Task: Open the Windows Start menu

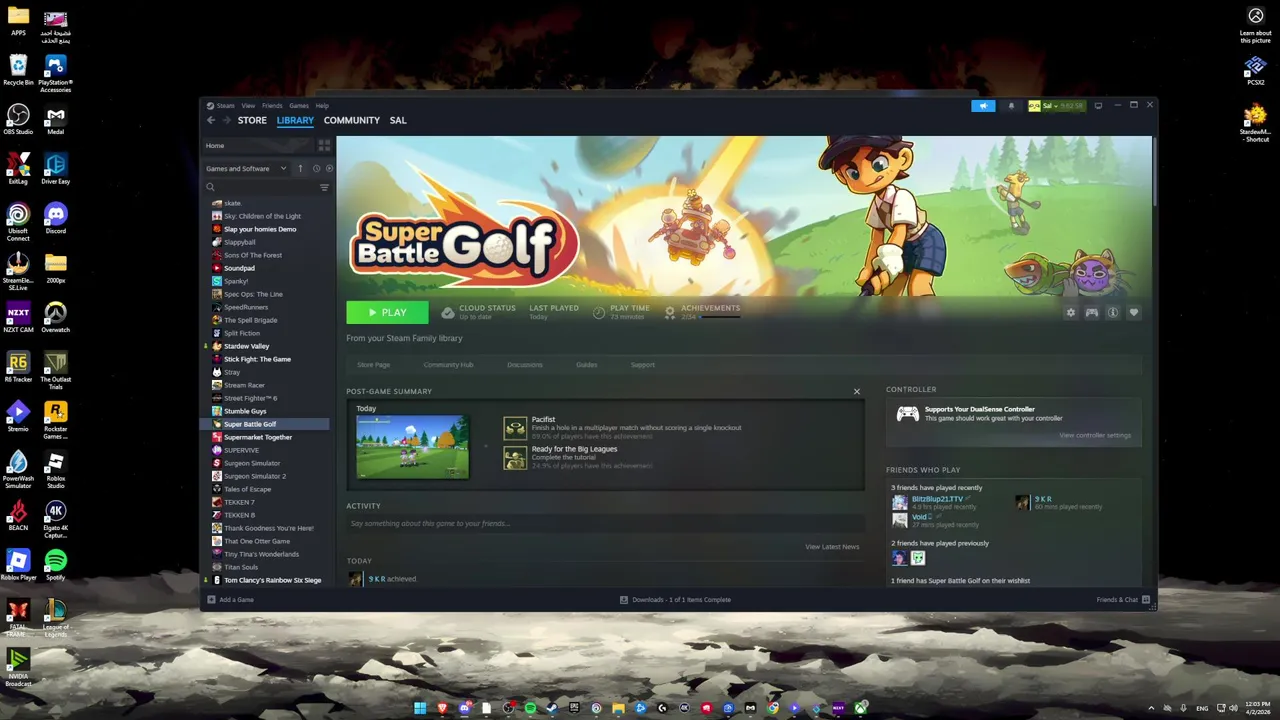Action: pos(420,708)
